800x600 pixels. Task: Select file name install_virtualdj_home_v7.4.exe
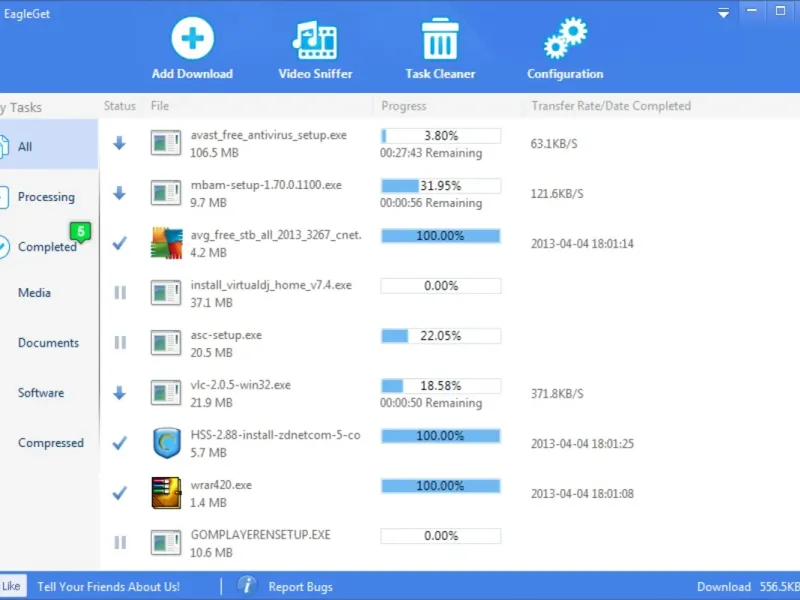[x=271, y=285]
